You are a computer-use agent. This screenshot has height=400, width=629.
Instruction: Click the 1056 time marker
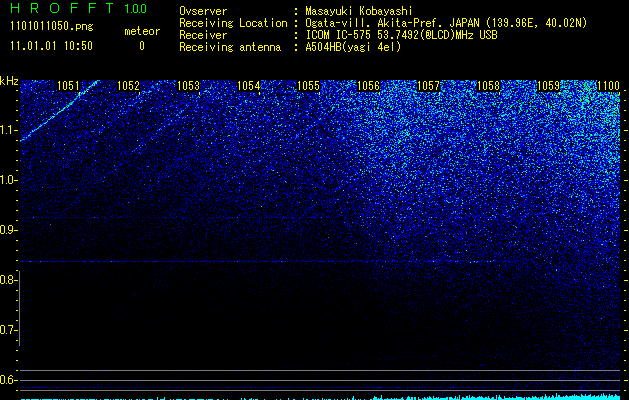click(x=368, y=86)
